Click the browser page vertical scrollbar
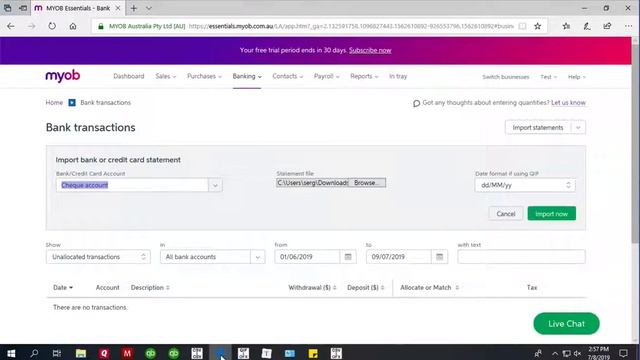This screenshot has height=360, width=640. coord(635,143)
